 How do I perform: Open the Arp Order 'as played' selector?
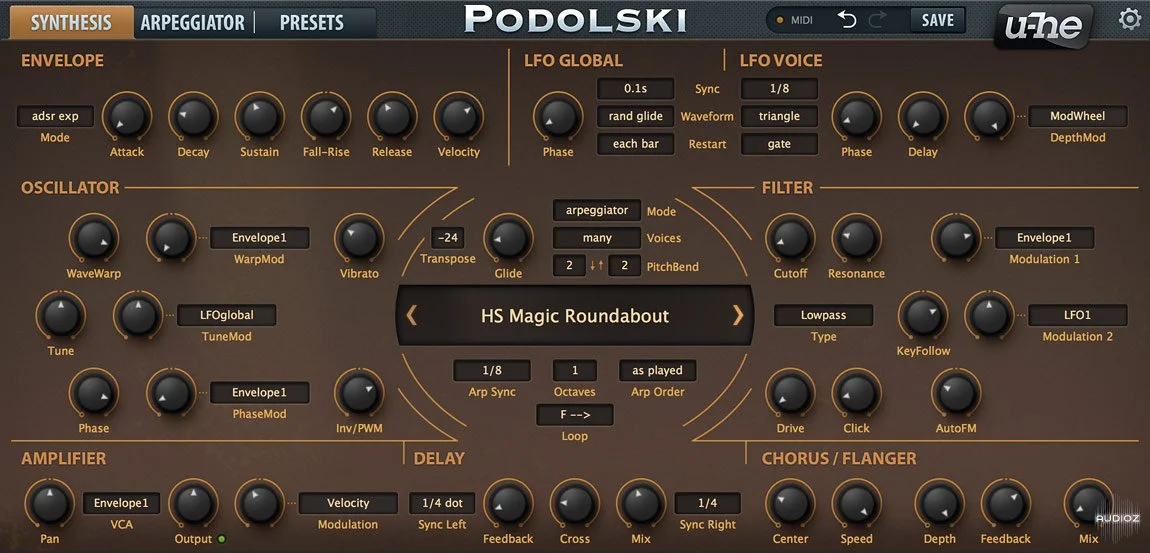(657, 370)
